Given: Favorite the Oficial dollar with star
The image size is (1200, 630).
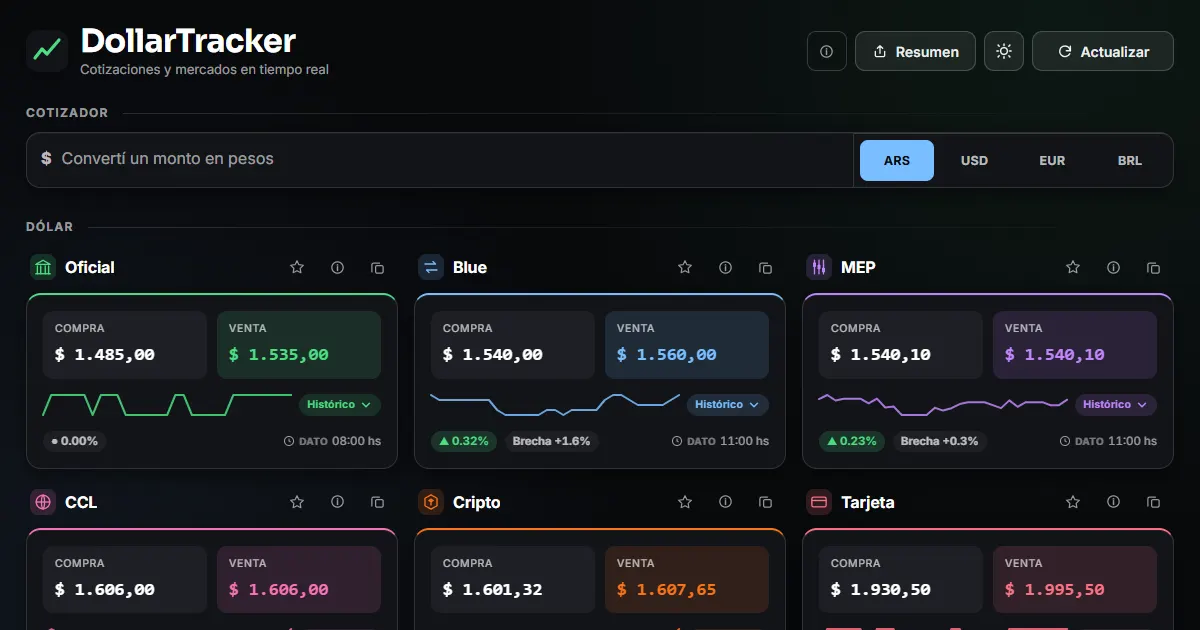Looking at the screenshot, I should (297, 267).
